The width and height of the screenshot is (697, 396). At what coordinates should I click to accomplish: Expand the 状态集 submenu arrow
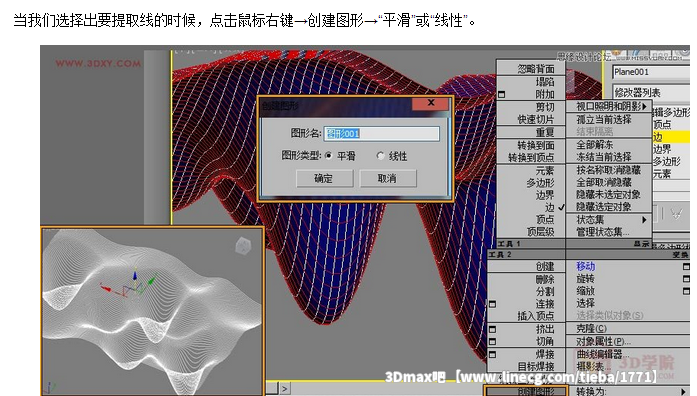pos(644,220)
